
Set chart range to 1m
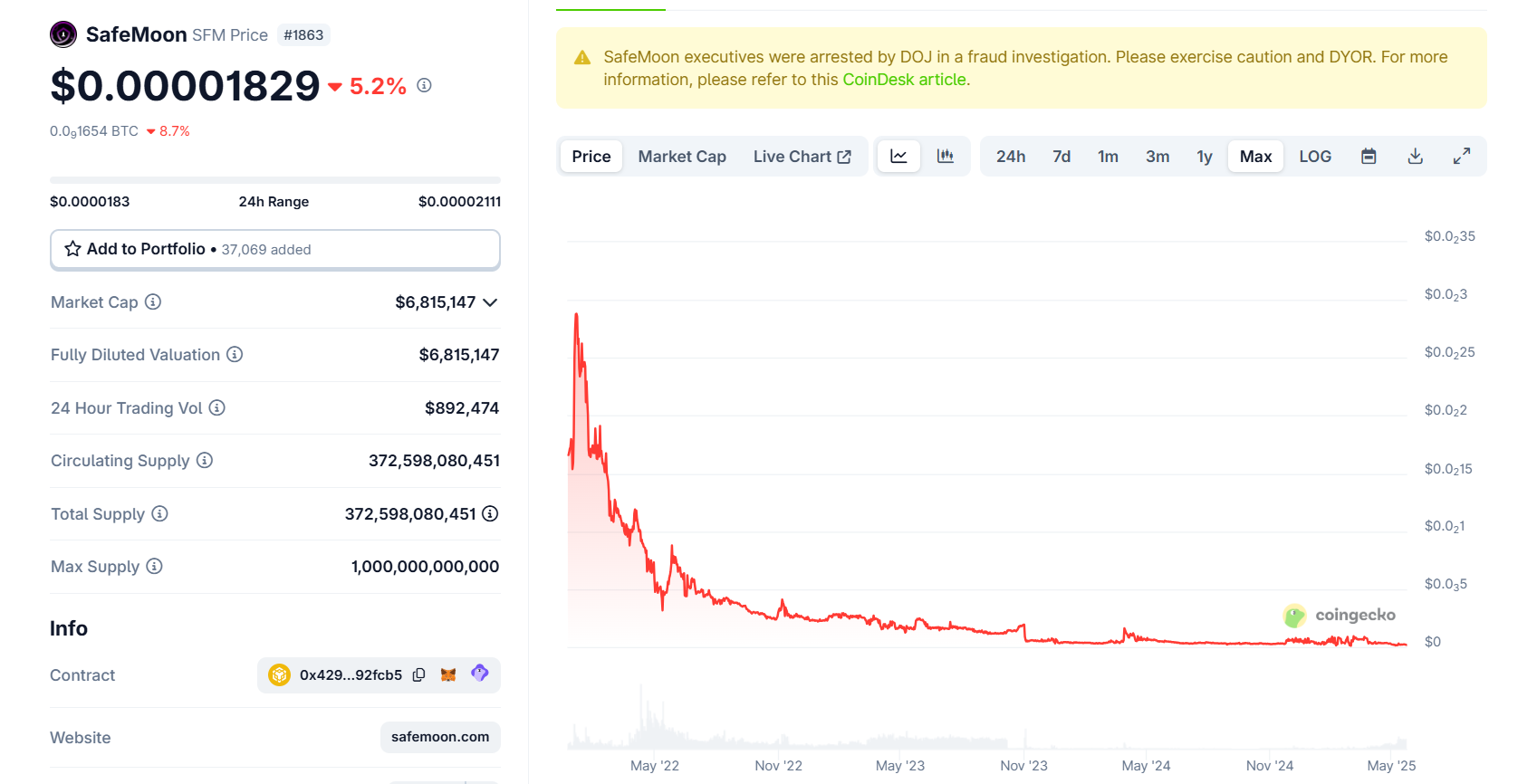point(1108,156)
